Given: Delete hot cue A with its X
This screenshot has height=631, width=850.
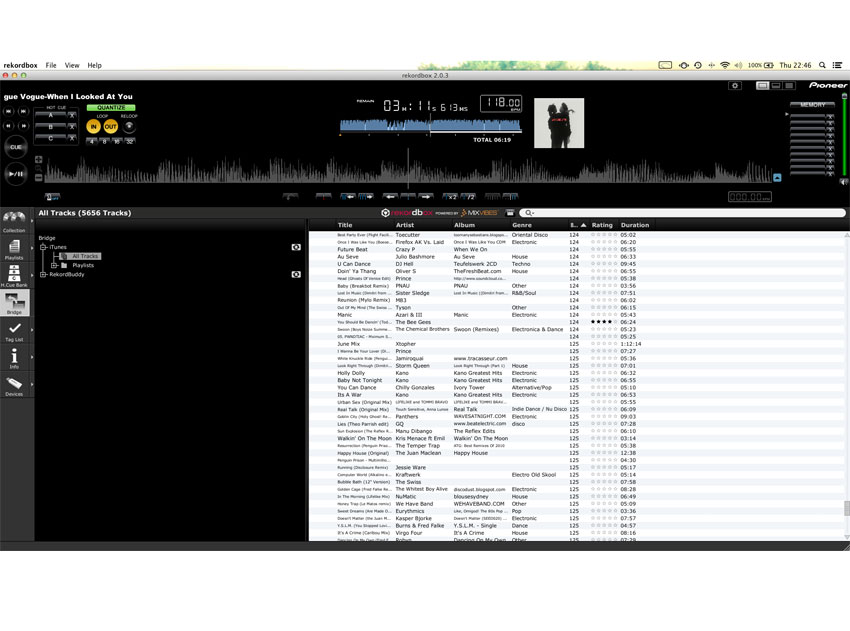Looking at the screenshot, I should click(x=72, y=115).
